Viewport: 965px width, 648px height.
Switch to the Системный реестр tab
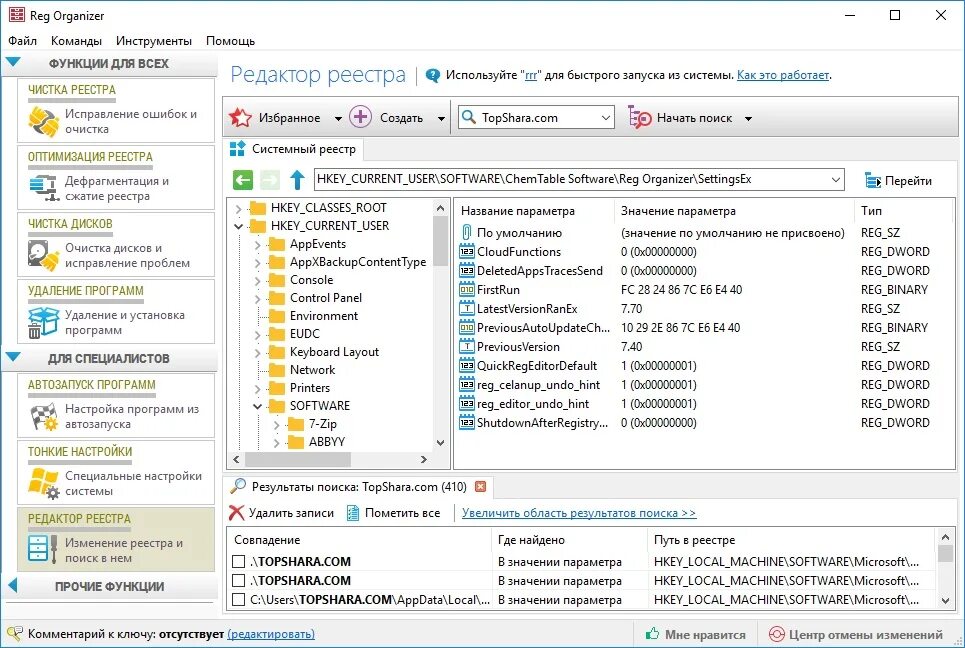tap(294, 149)
